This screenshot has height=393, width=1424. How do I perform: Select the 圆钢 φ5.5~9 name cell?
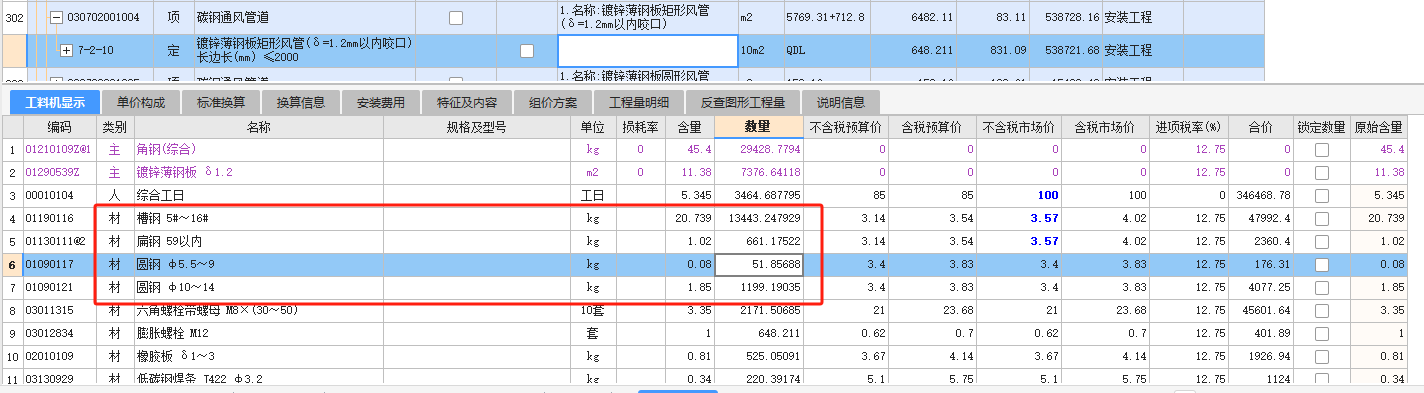pos(260,264)
